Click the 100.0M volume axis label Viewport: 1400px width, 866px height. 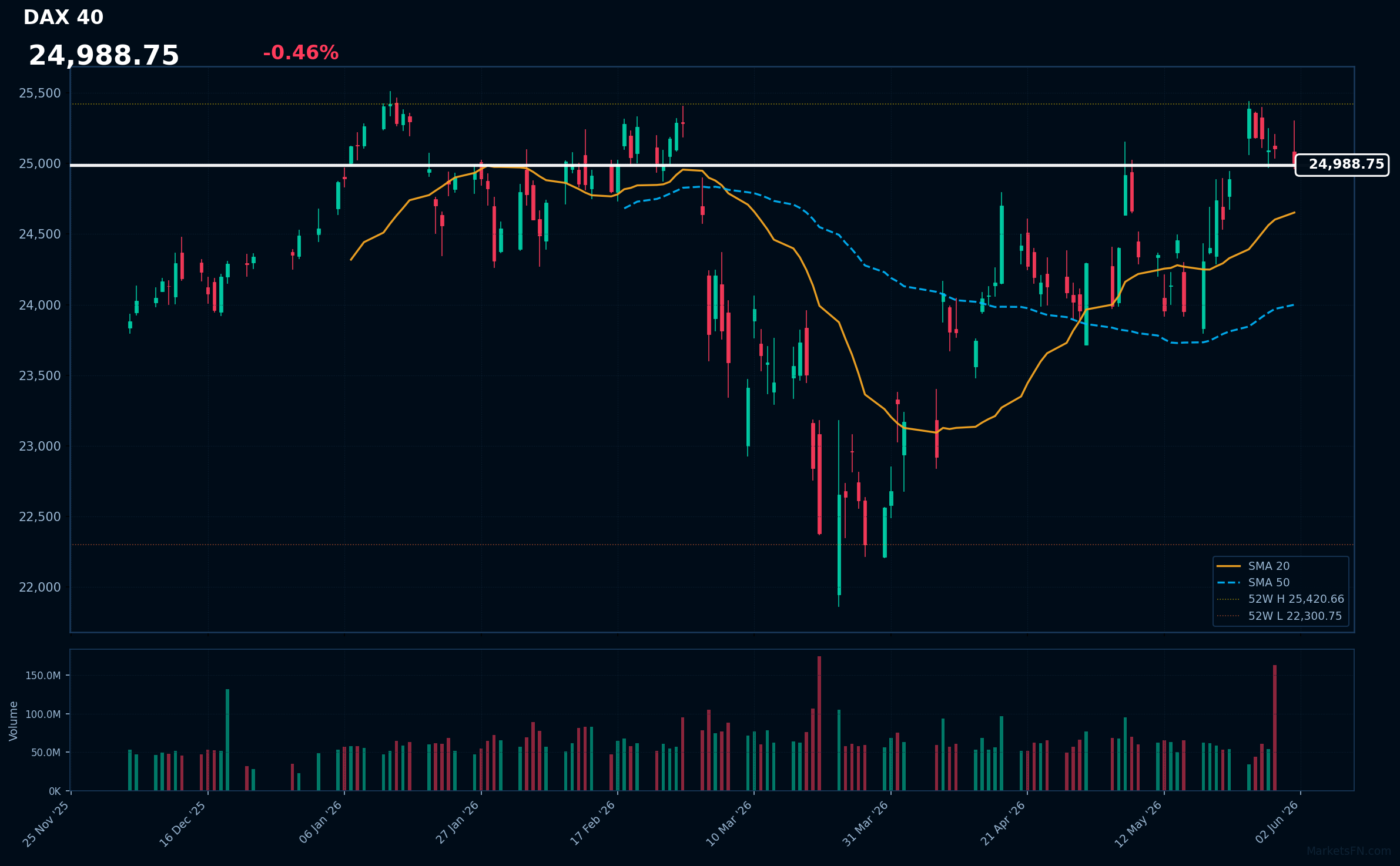[43, 714]
